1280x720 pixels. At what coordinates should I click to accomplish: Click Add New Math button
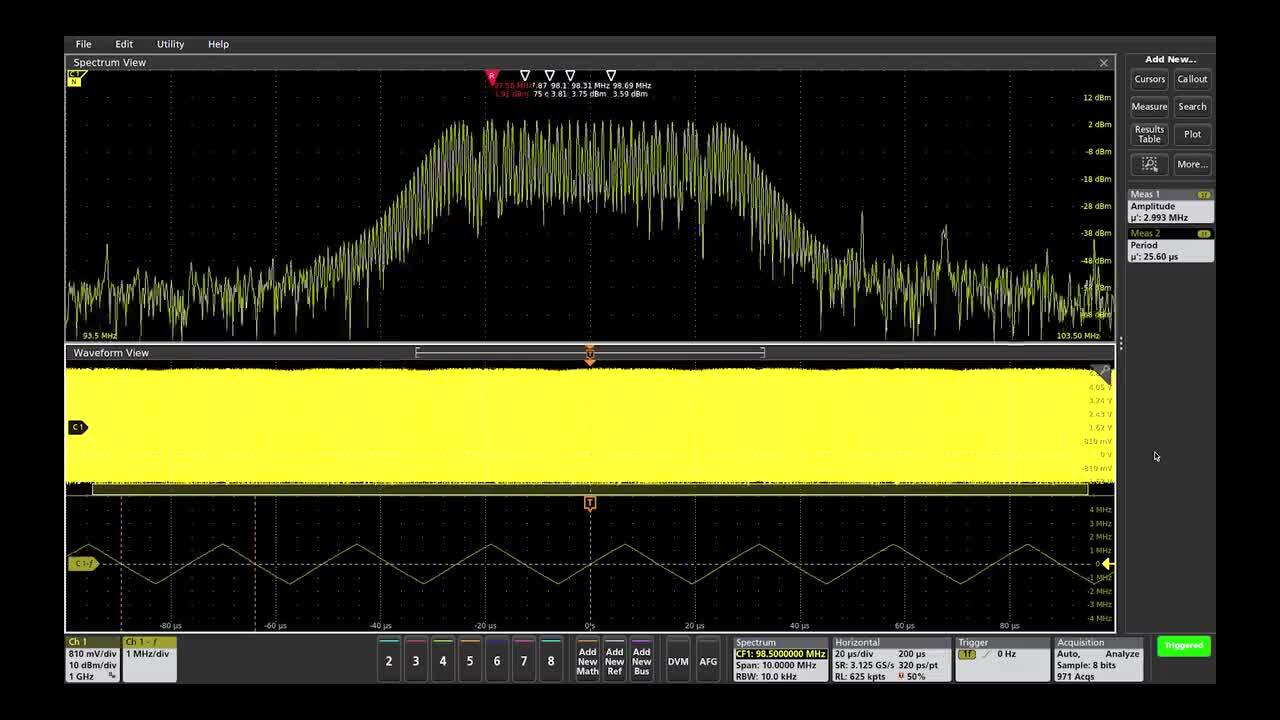click(x=587, y=661)
